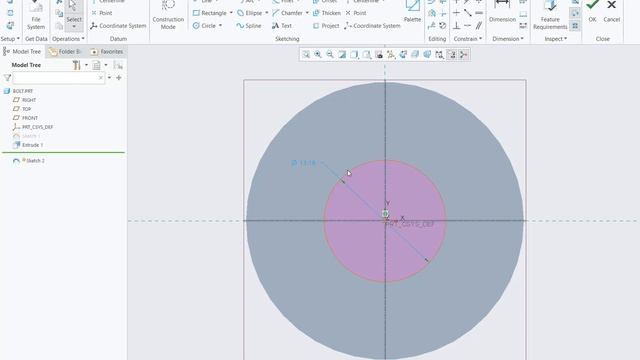This screenshot has width=640, height=360.
Task: Select the Dimension tool
Action: point(502,12)
